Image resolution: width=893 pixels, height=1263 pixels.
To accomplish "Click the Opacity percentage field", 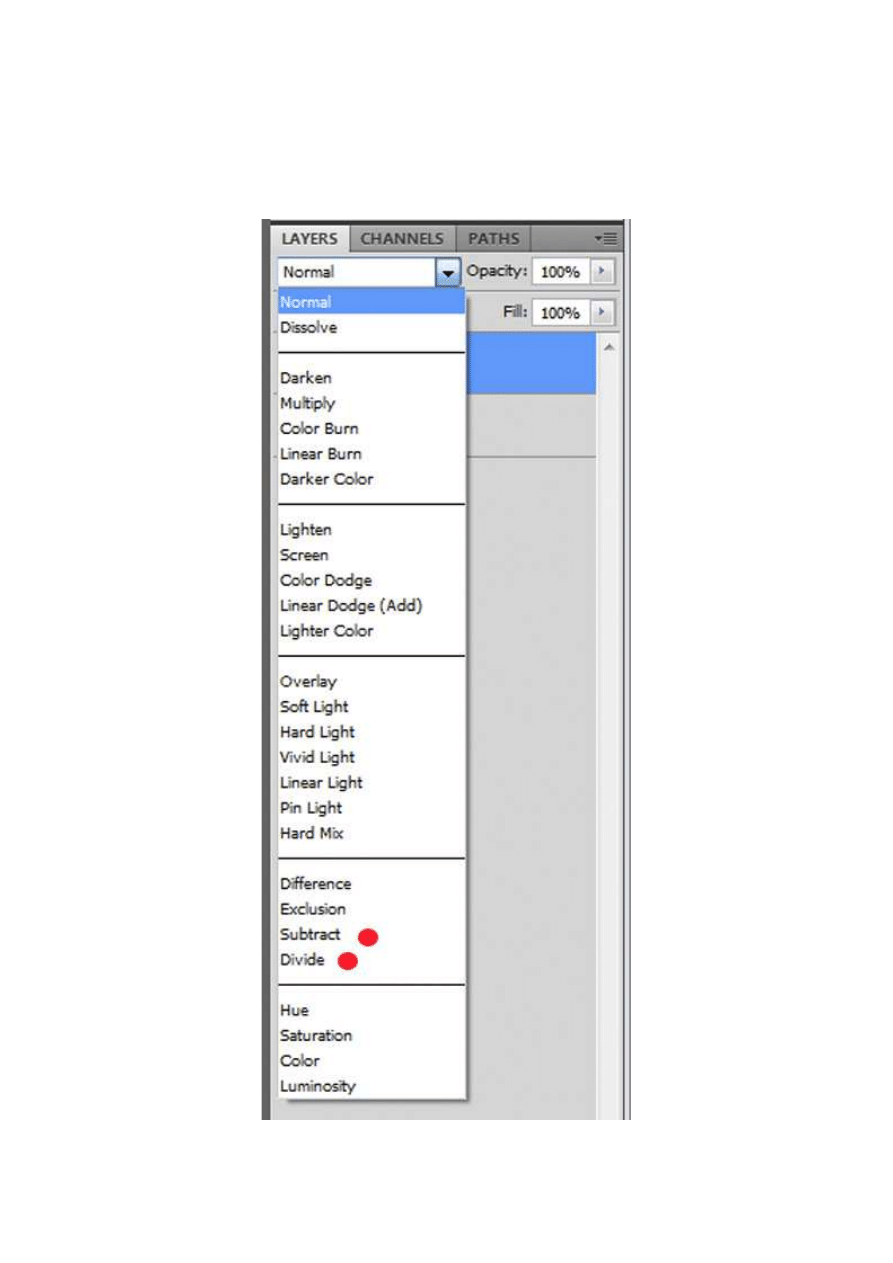I will pyautogui.click(x=560, y=272).
